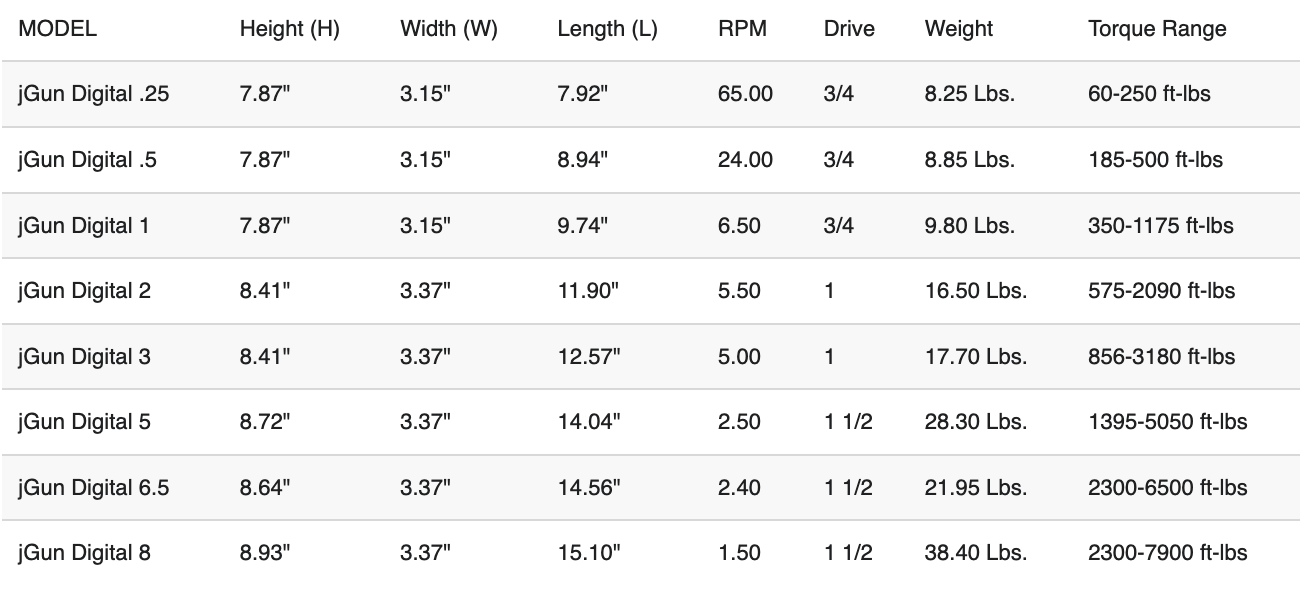Select the Length (L) column header

(607, 29)
